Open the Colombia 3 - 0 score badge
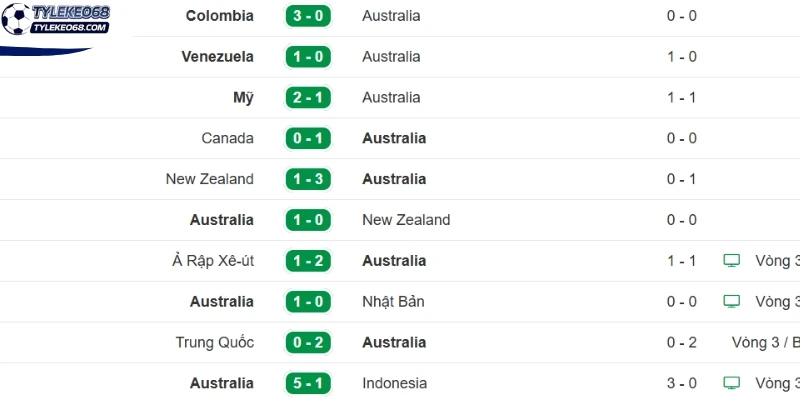The width and height of the screenshot is (800, 400). coord(308,16)
